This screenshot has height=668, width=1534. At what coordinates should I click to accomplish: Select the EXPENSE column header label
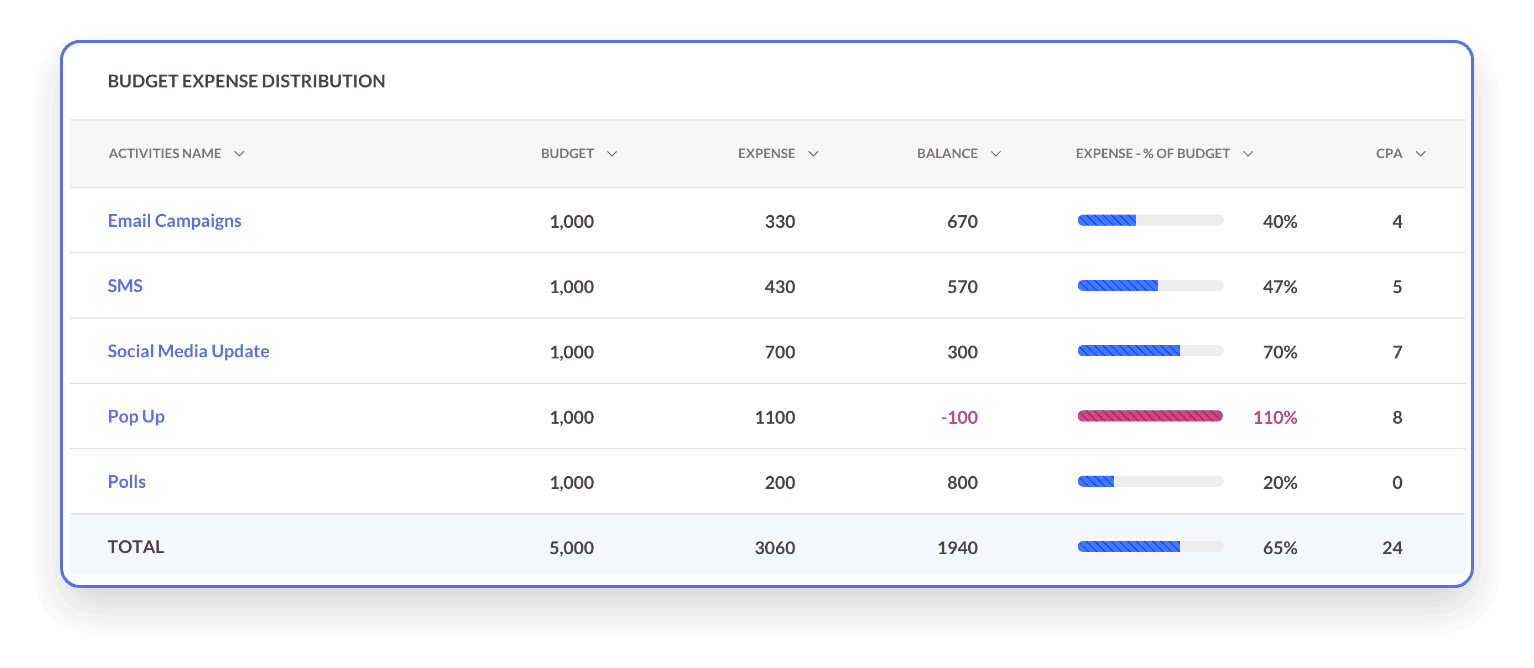[767, 154]
